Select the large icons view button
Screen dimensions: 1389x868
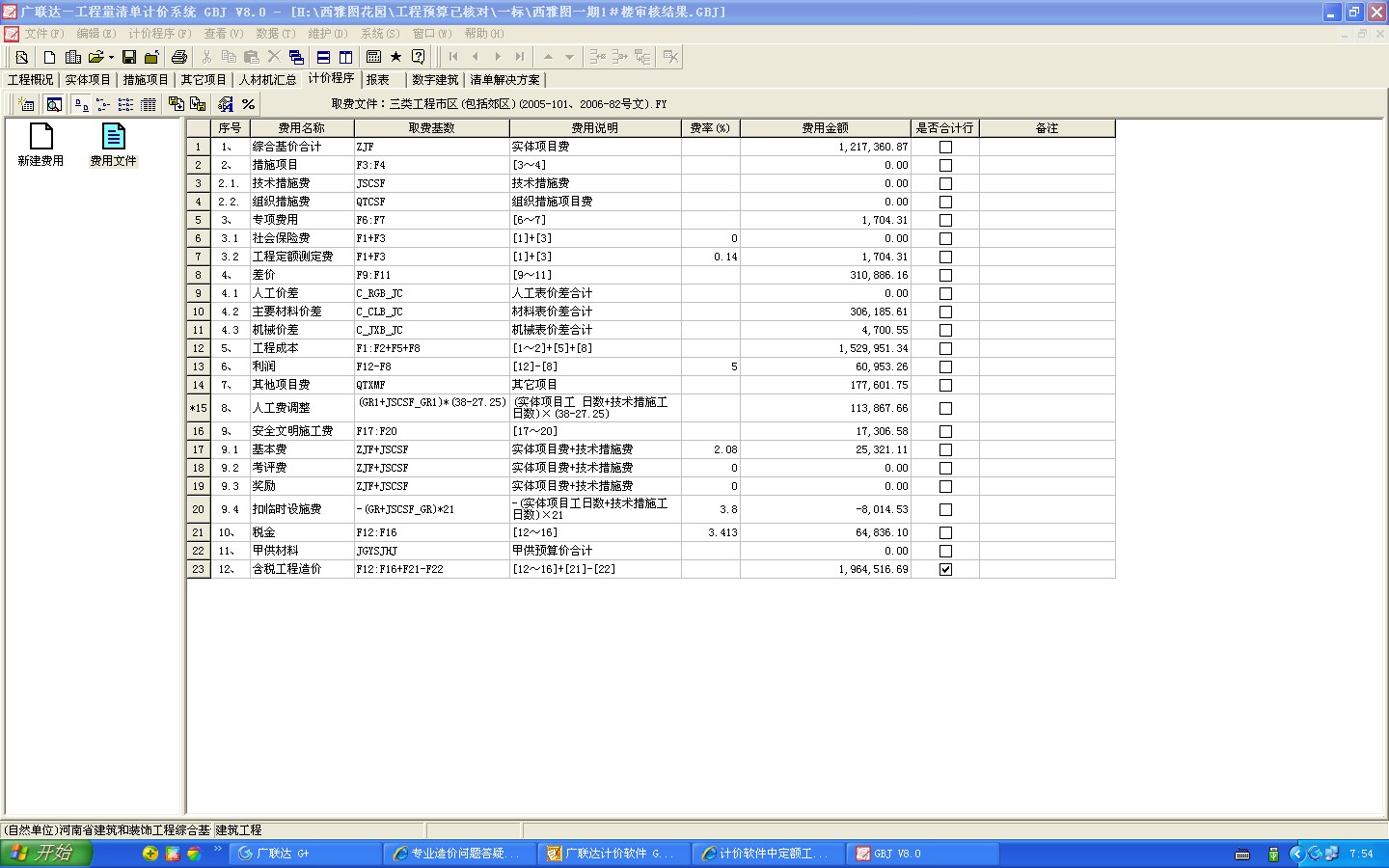(81, 104)
